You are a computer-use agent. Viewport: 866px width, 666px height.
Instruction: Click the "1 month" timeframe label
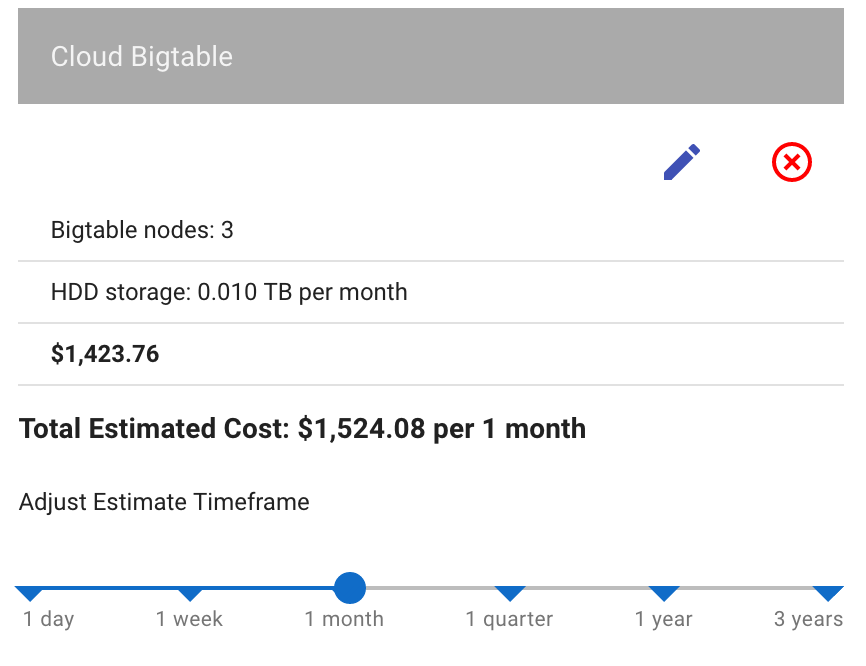pos(344,620)
